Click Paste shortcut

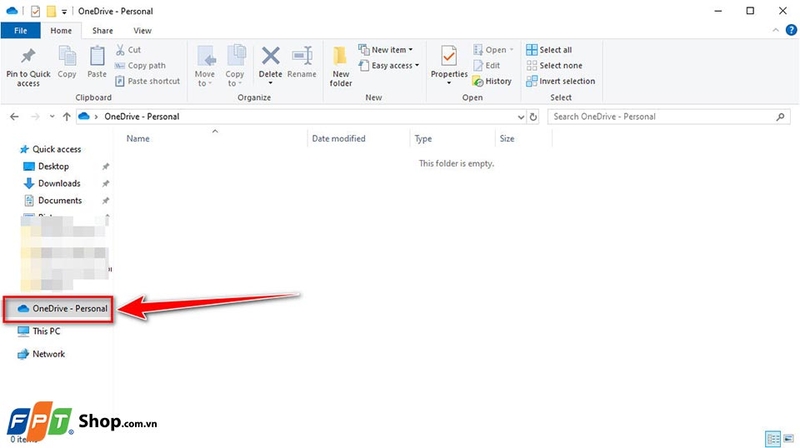147,81
